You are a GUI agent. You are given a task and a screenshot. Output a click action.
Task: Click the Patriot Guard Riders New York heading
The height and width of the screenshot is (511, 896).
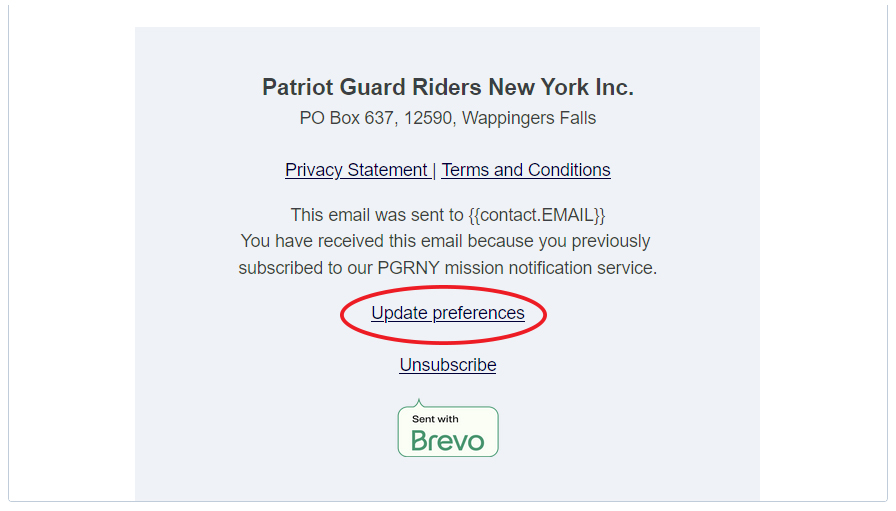pyautogui.click(x=447, y=88)
